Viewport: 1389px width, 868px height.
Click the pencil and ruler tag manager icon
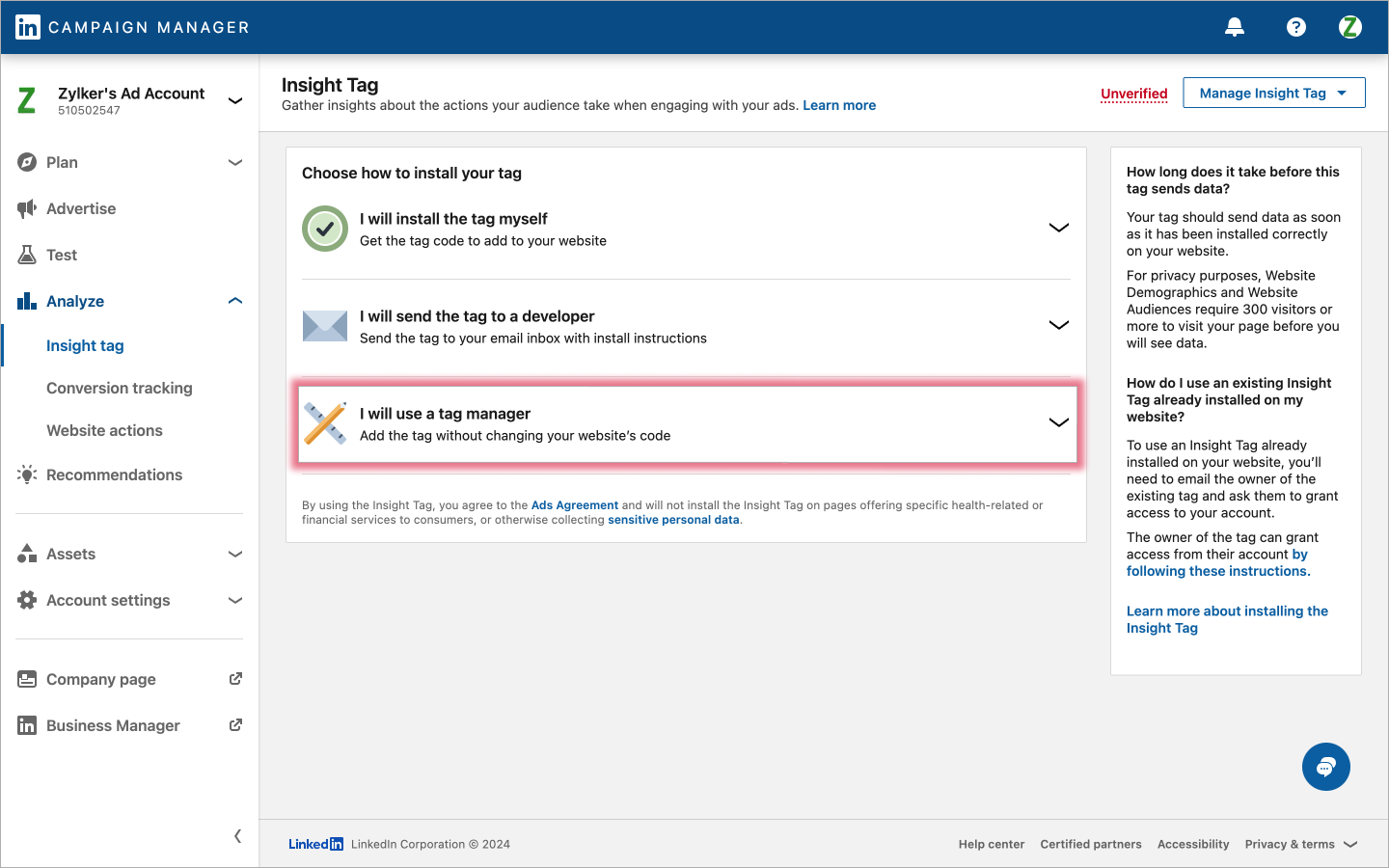point(325,423)
